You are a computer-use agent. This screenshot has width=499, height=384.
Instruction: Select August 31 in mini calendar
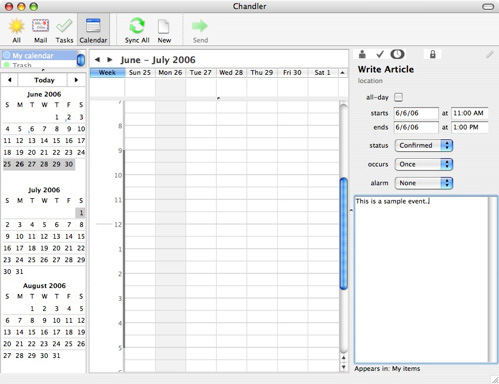[57, 355]
